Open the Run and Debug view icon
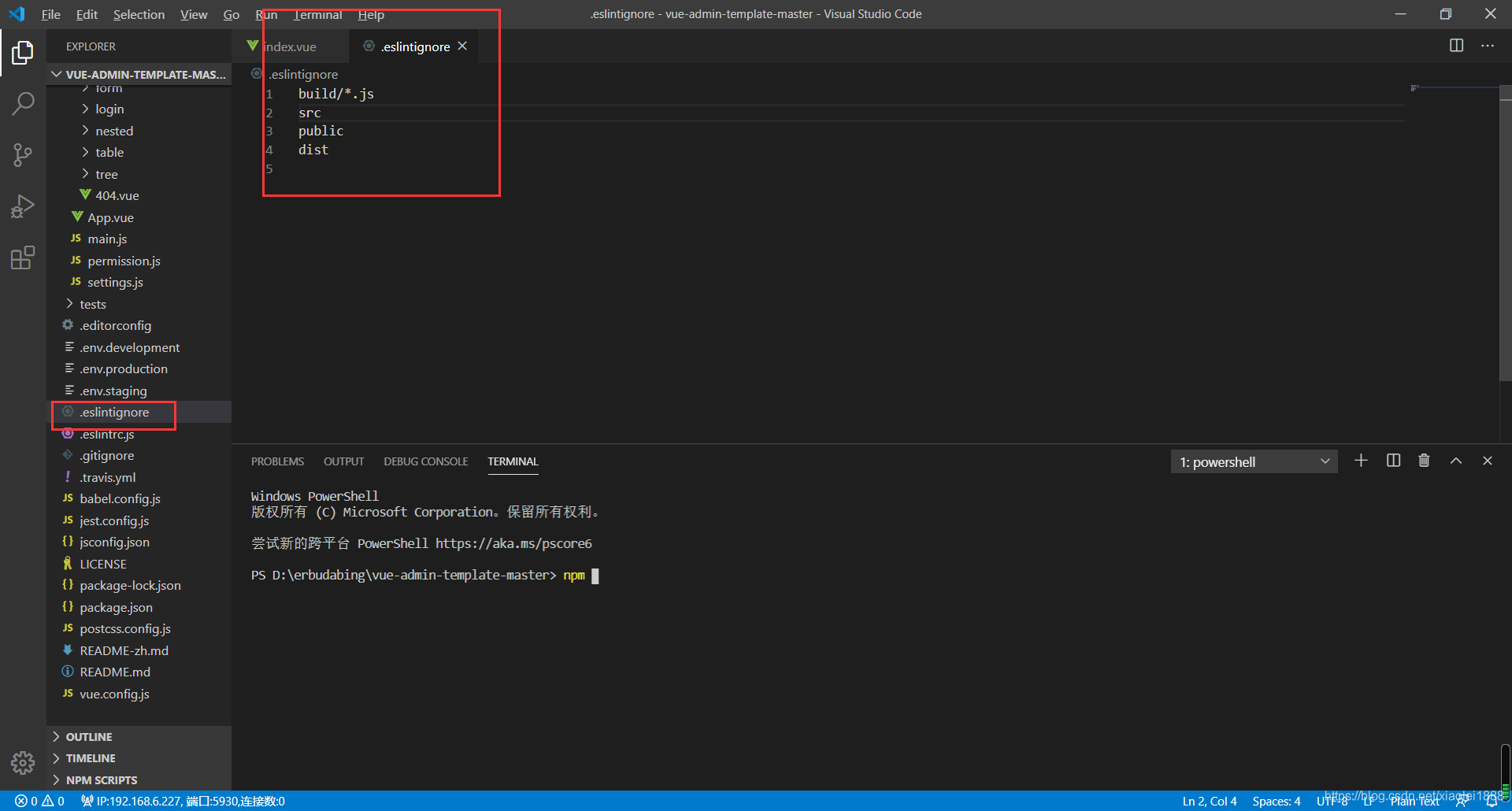Image resolution: width=1512 pixels, height=811 pixels. pyautogui.click(x=23, y=206)
